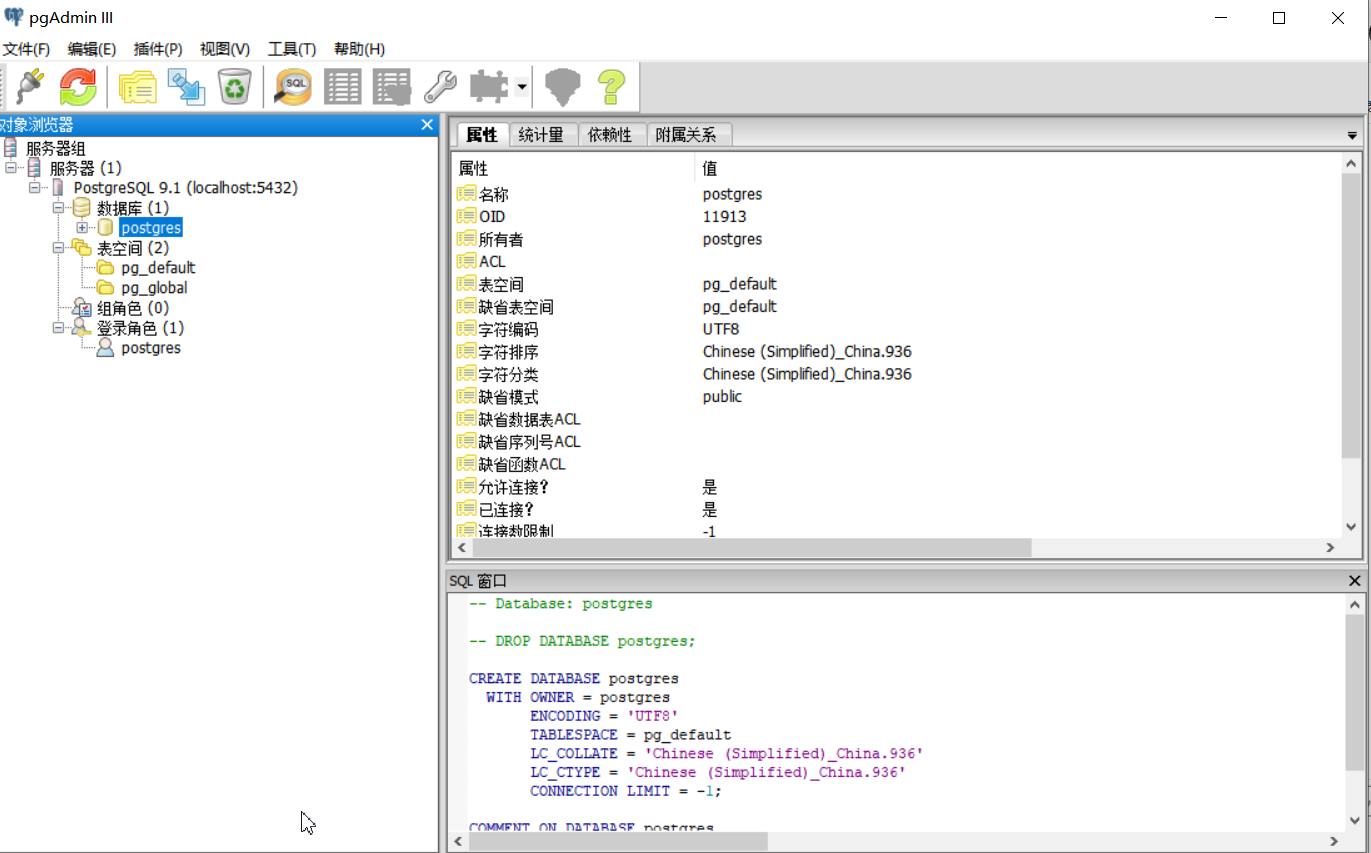Select the pg_global tablespace
1371x853 pixels.
[x=154, y=288]
